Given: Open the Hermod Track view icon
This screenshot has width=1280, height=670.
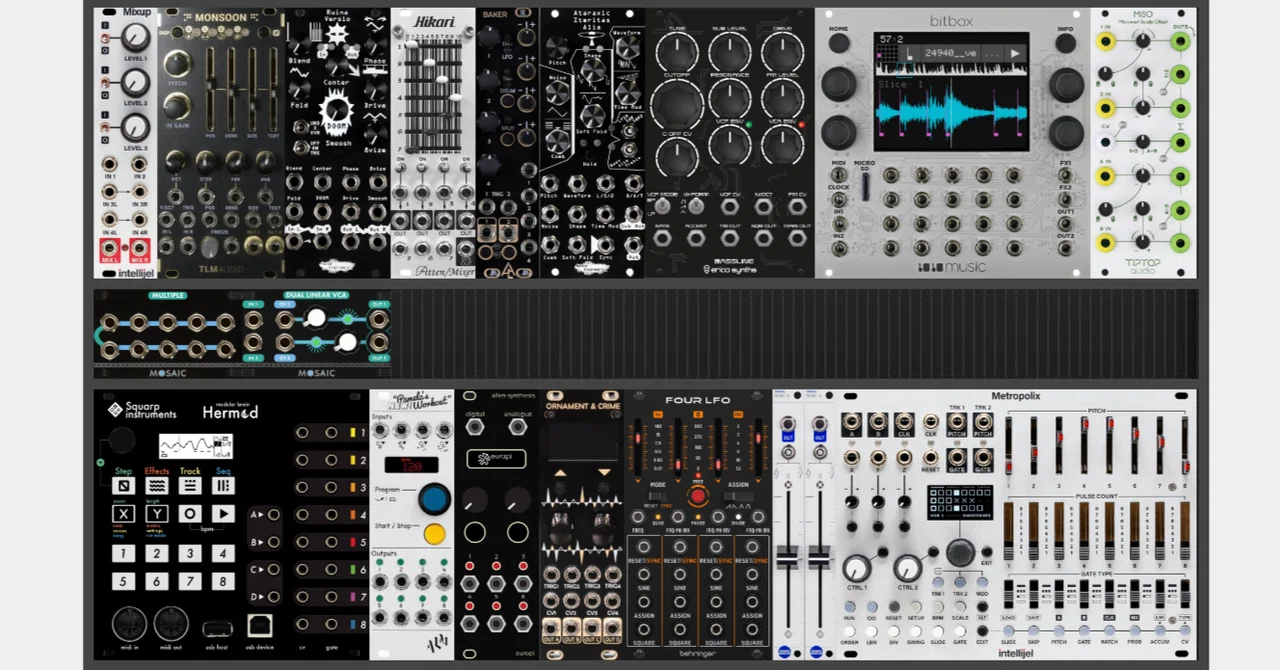Looking at the screenshot, I should point(190,486).
